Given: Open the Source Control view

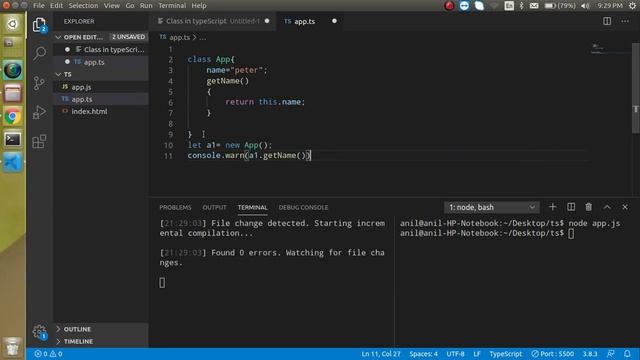Looking at the screenshot, I should tap(39, 83).
